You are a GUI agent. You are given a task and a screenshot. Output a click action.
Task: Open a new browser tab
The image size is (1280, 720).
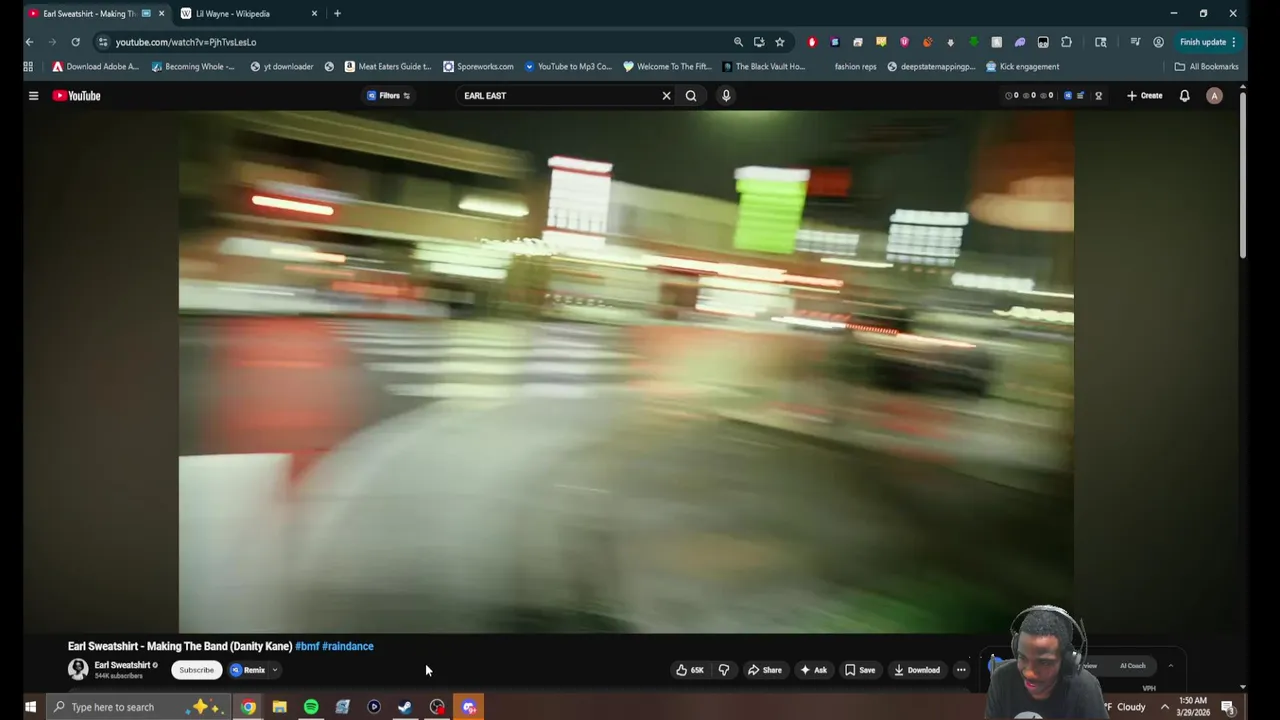click(337, 14)
